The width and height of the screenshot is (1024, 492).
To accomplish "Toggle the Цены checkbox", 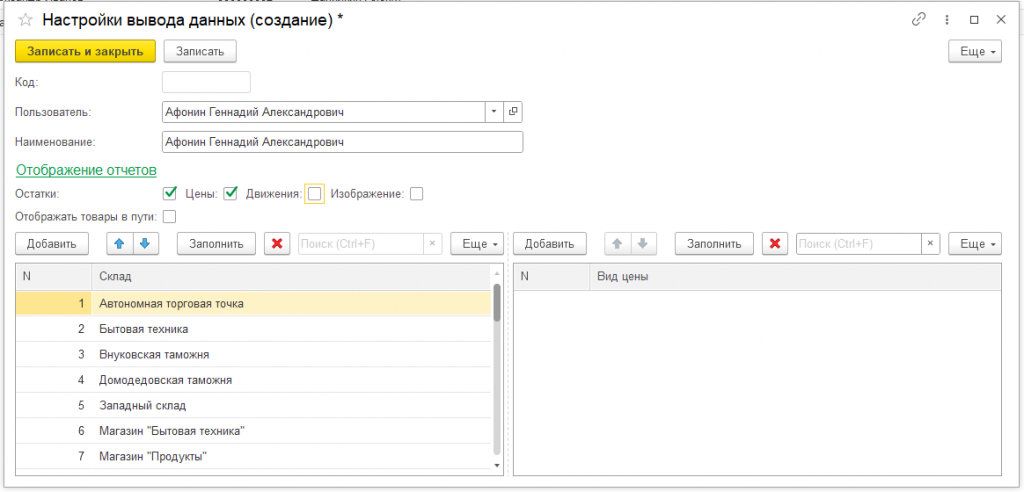I will [230, 193].
